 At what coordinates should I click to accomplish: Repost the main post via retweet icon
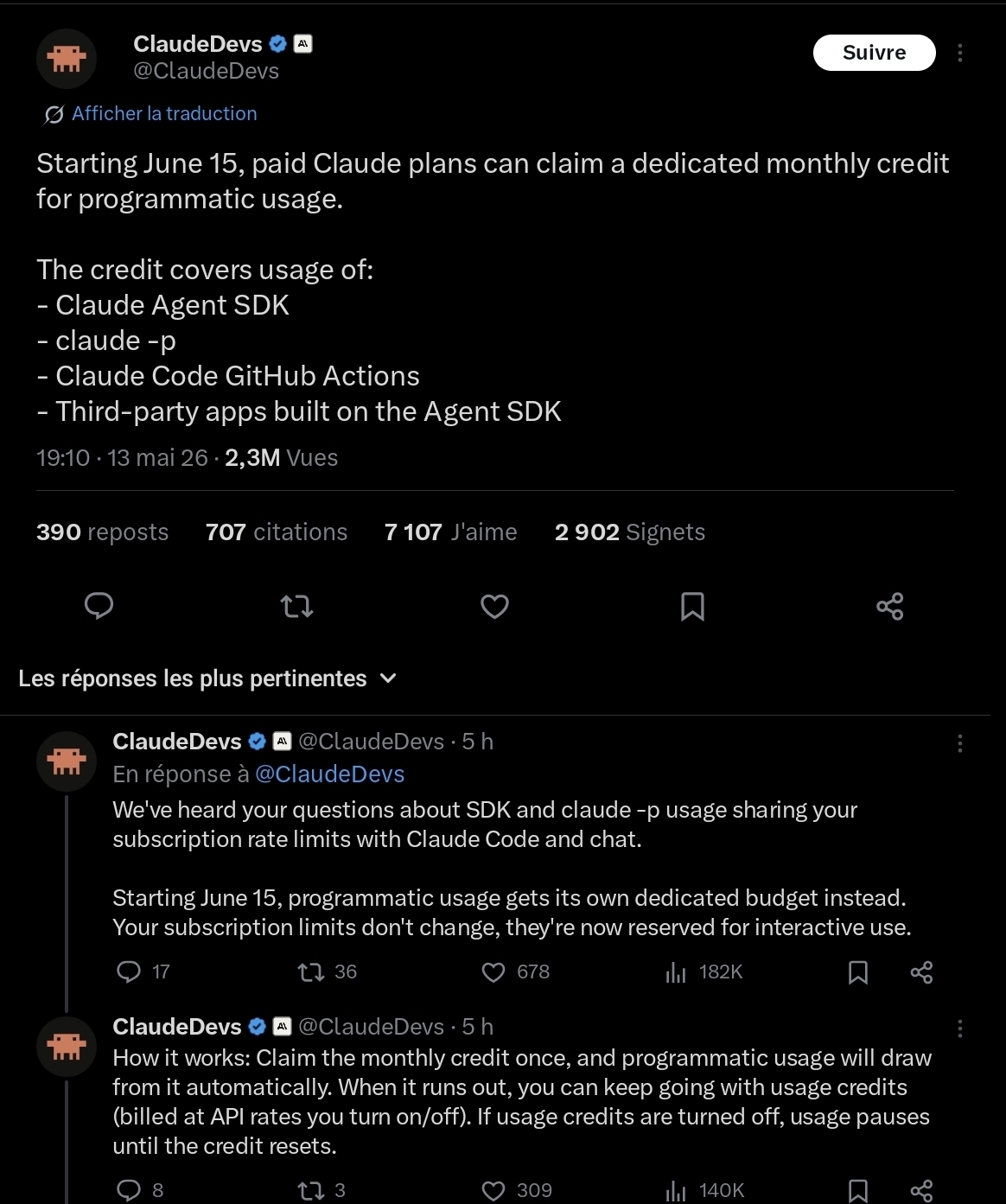click(297, 607)
